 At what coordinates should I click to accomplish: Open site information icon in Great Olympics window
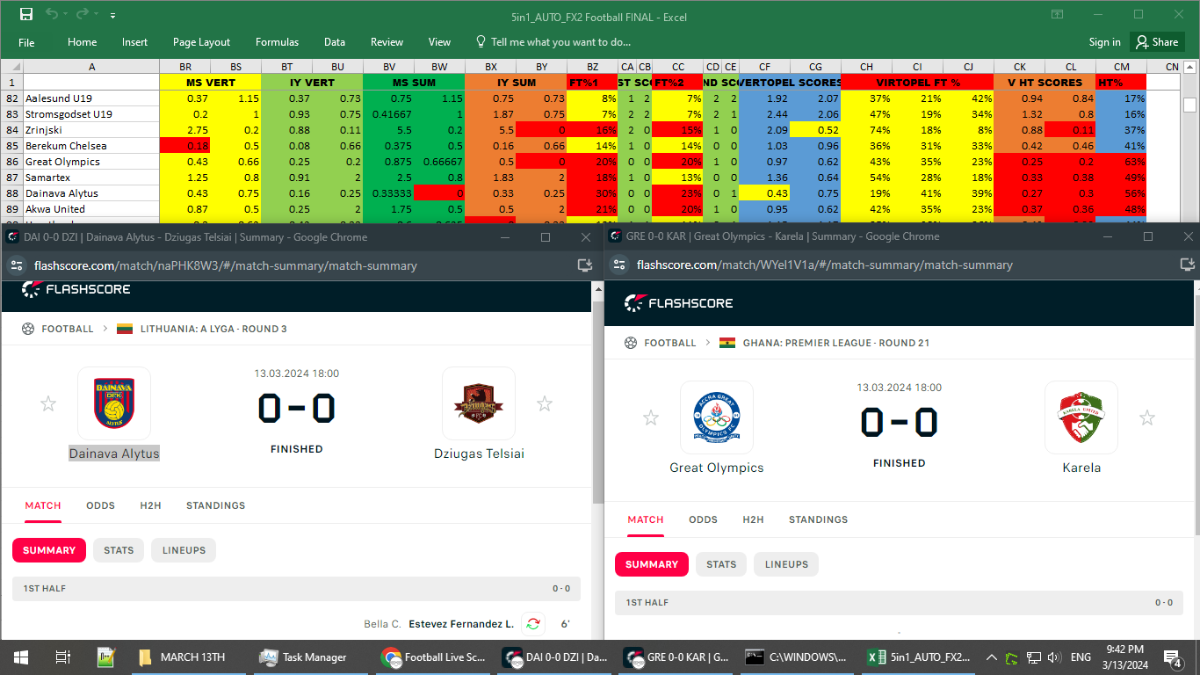tap(619, 265)
